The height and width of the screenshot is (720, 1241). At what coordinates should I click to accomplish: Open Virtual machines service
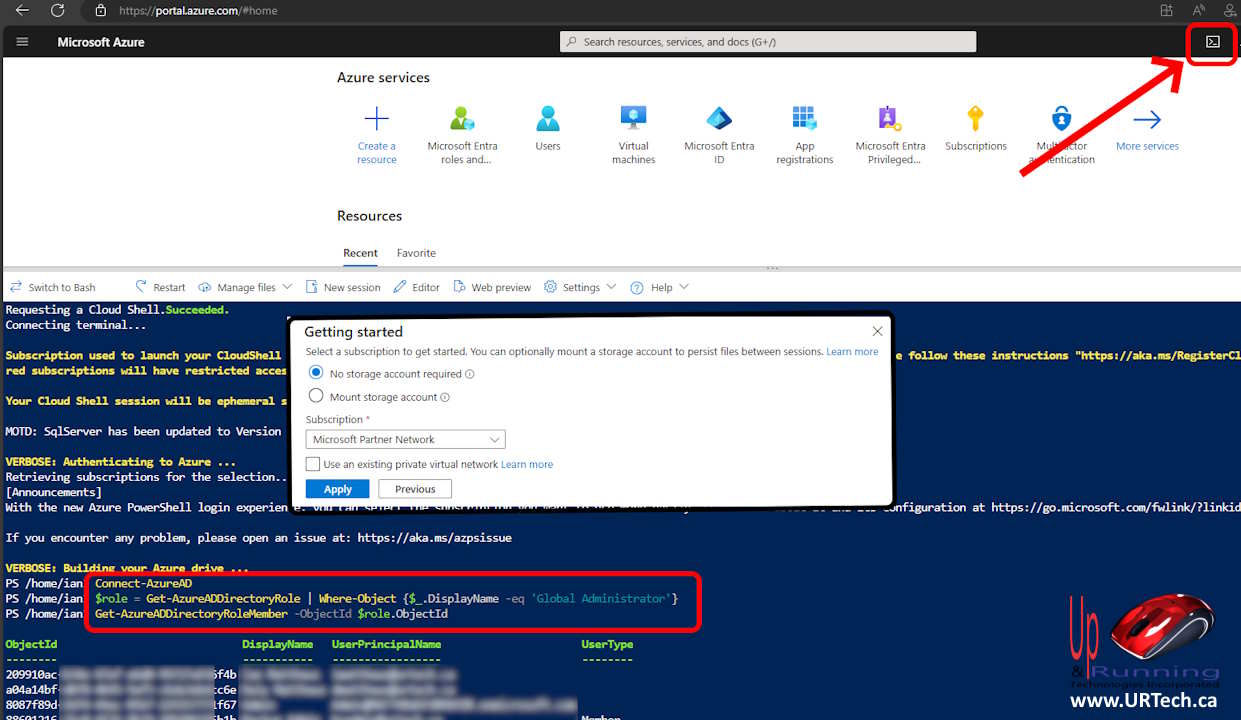633,120
